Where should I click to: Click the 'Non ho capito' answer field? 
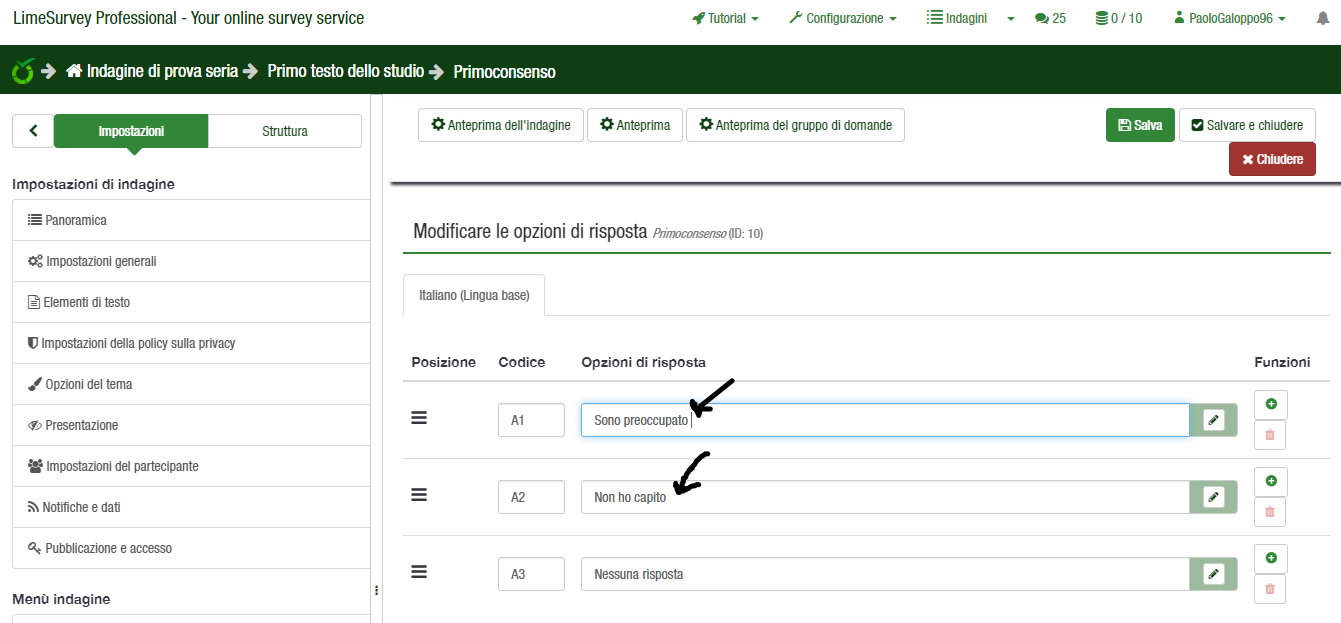pos(884,497)
